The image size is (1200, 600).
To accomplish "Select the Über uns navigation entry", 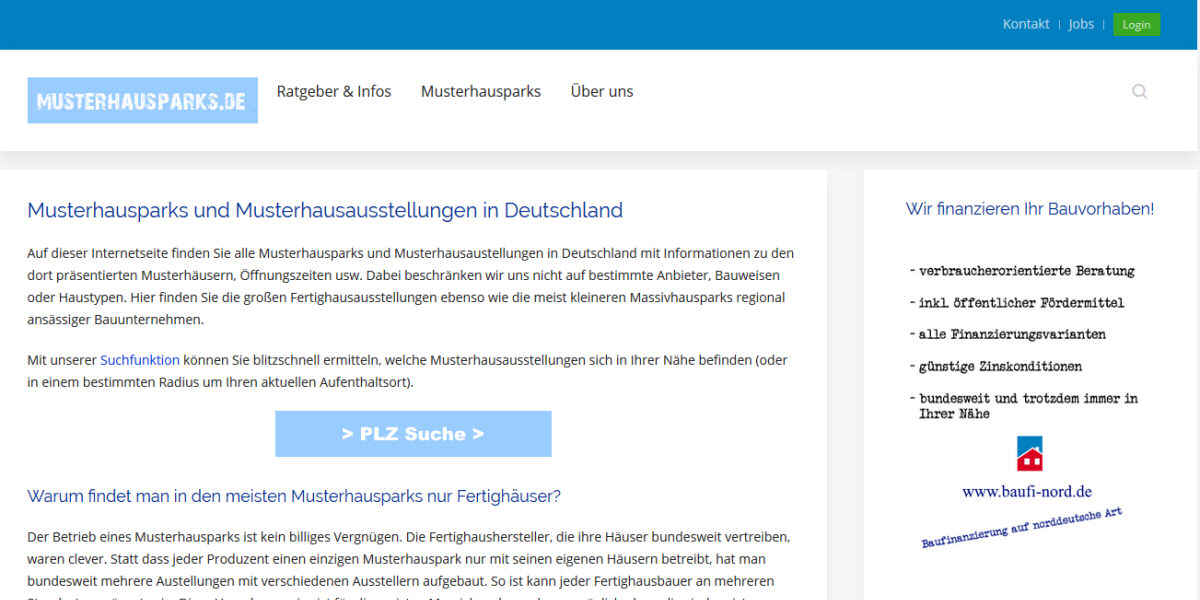I will (601, 91).
